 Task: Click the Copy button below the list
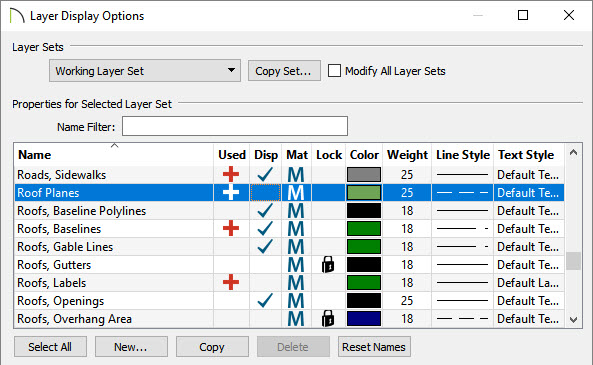[x=212, y=347]
